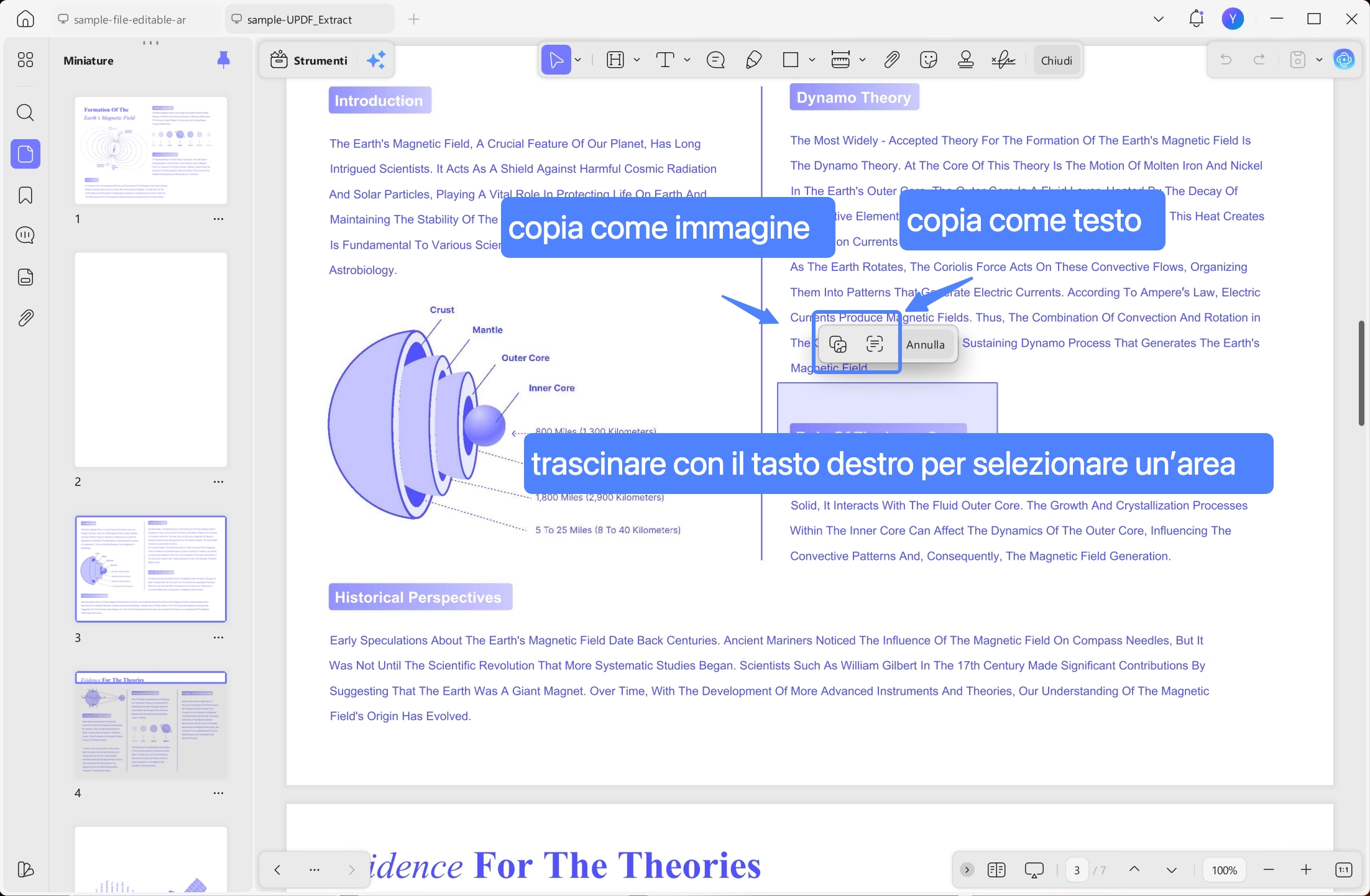Expand the selection tool dropdown arrow
Viewport: 1370px width, 896px height.
point(578,60)
